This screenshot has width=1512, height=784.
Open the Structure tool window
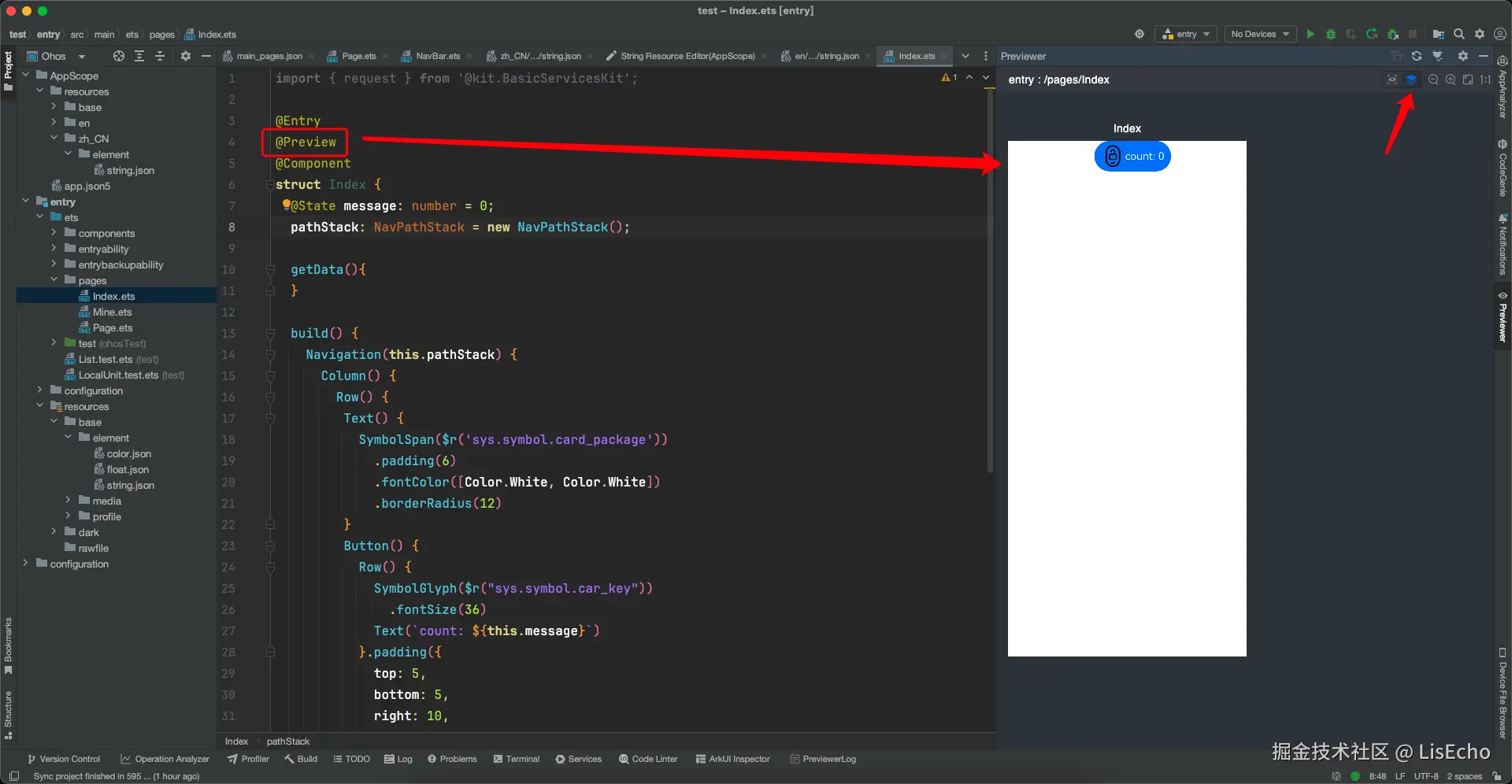coord(9,715)
